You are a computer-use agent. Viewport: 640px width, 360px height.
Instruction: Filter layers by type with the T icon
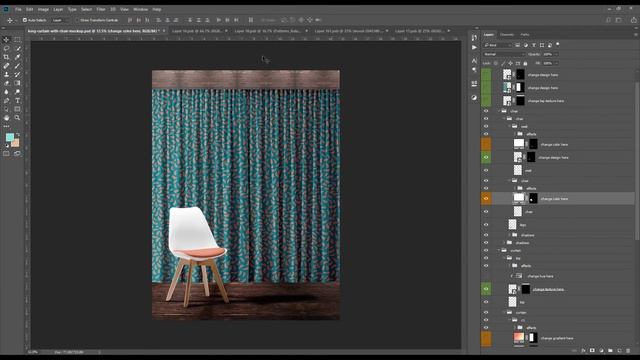(533, 45)
